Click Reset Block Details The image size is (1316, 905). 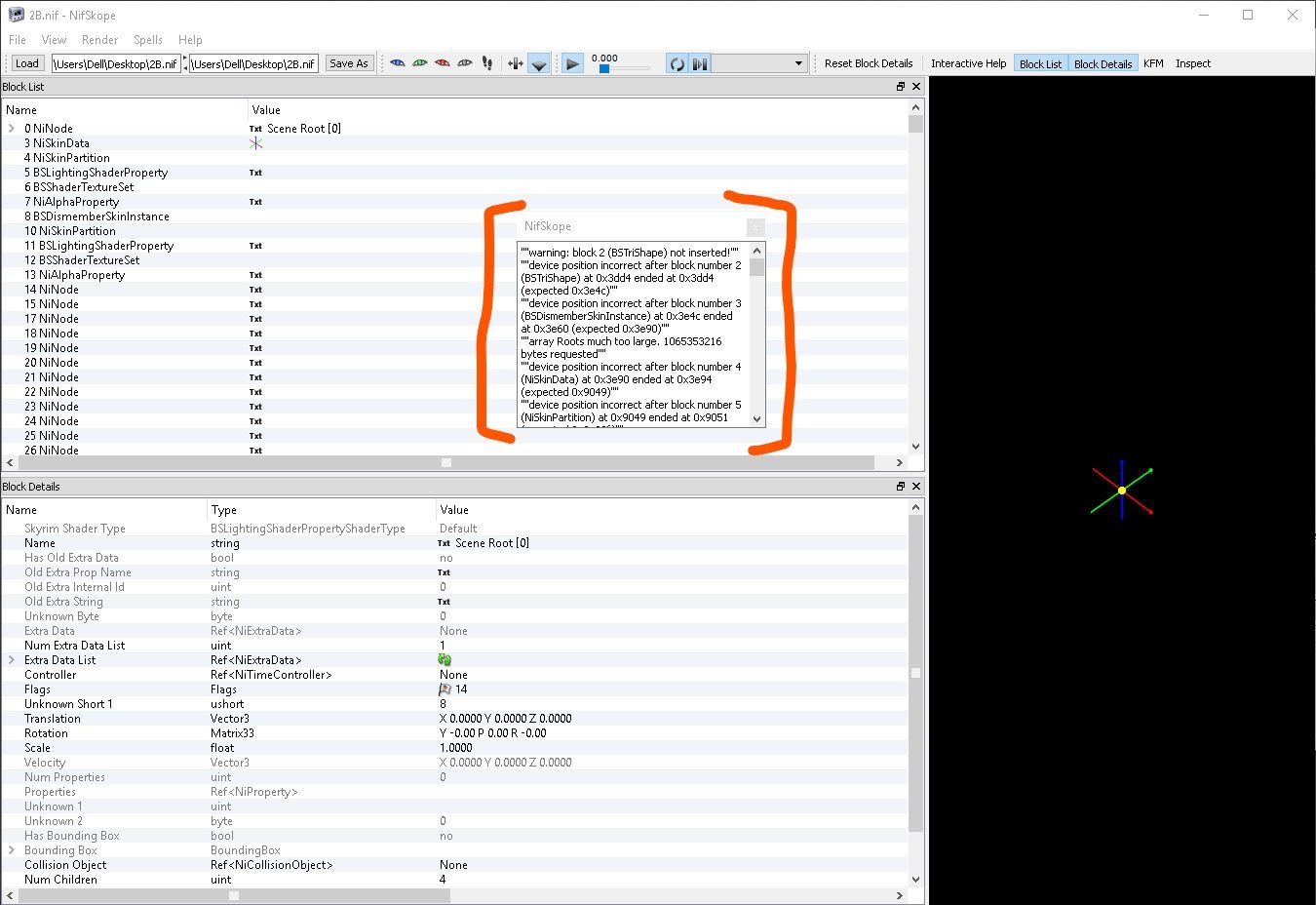click(x=869, y=63)
